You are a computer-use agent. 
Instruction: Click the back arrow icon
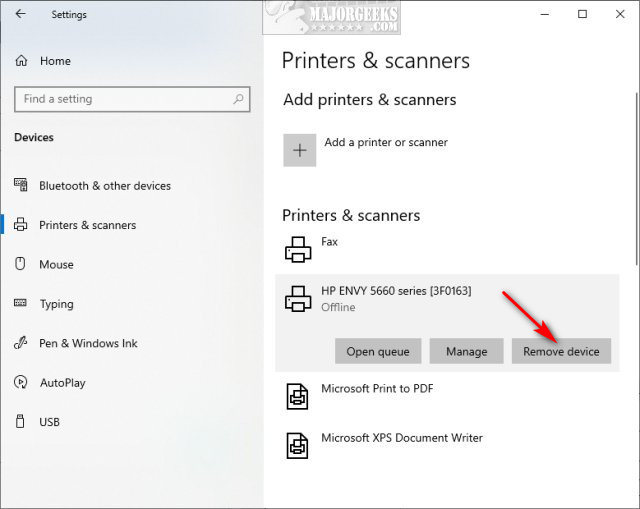click(x=21, y=15)
